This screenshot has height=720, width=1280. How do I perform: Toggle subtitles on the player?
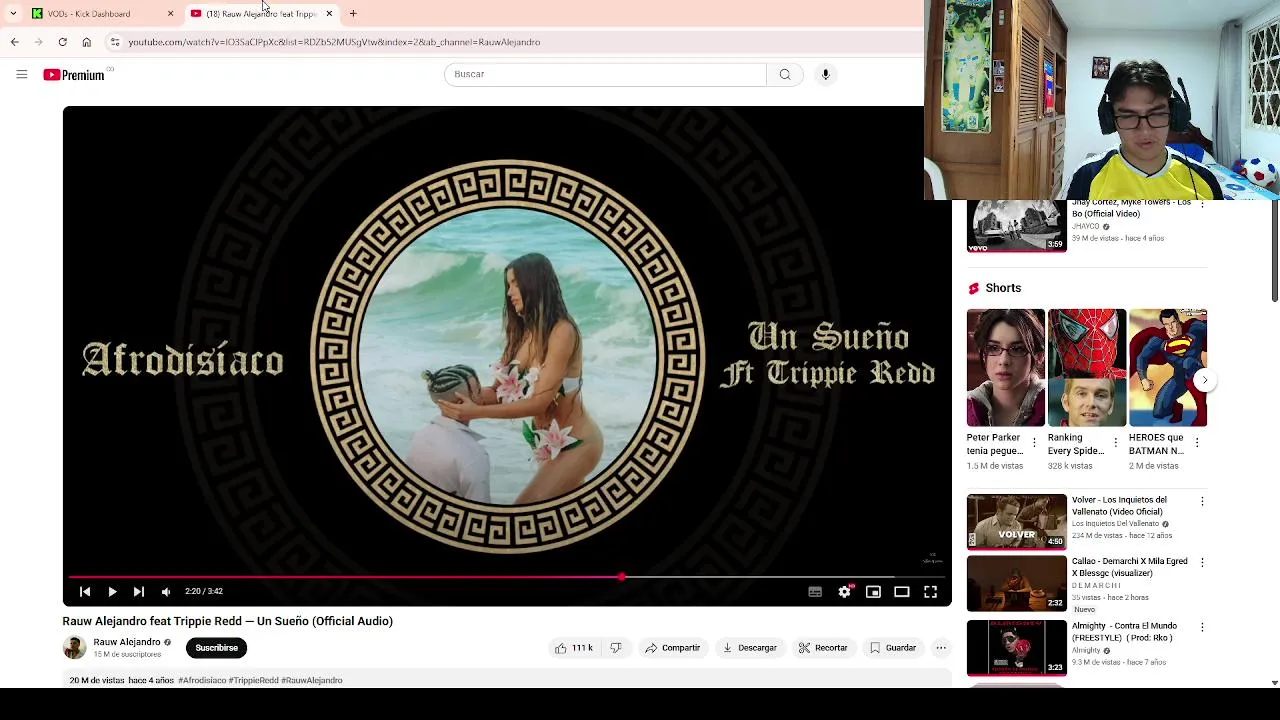[815, 592]
